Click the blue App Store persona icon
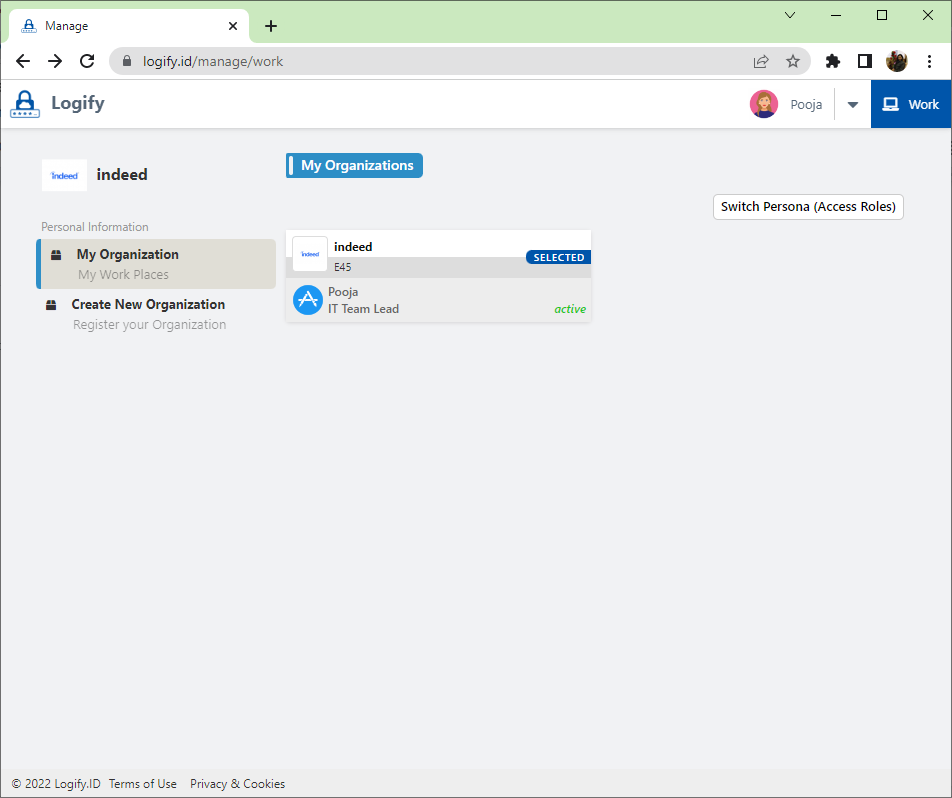Screen dimensions: 952x798 [x=308, y=300]
